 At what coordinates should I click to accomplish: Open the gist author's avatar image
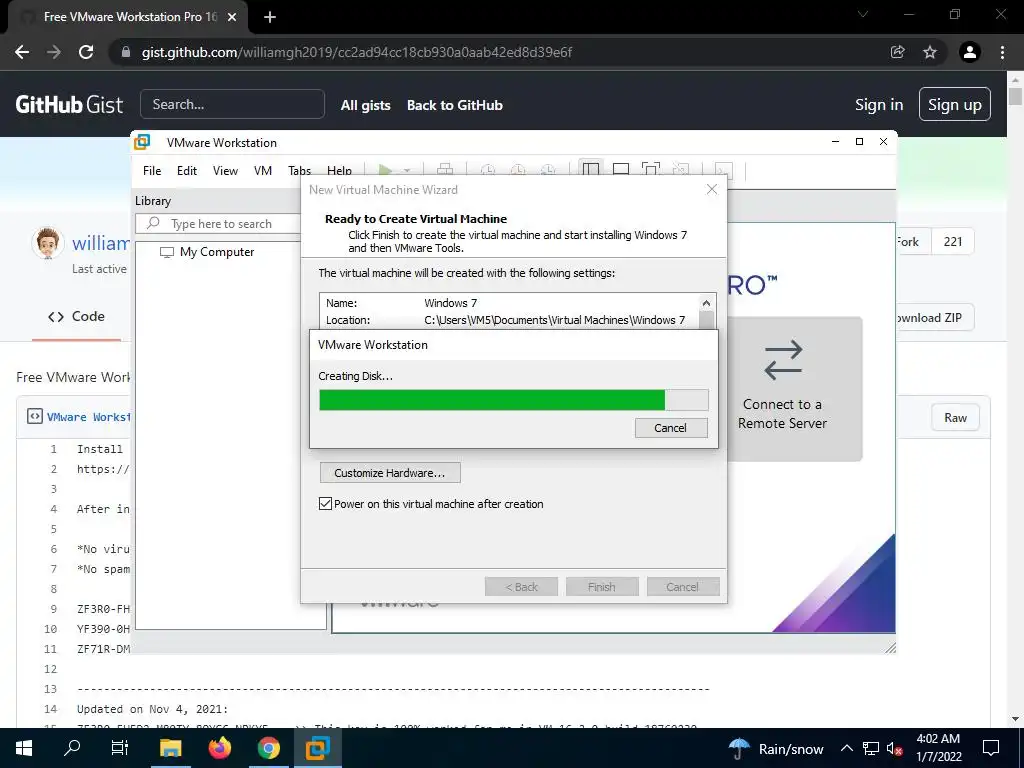(48, 243)
